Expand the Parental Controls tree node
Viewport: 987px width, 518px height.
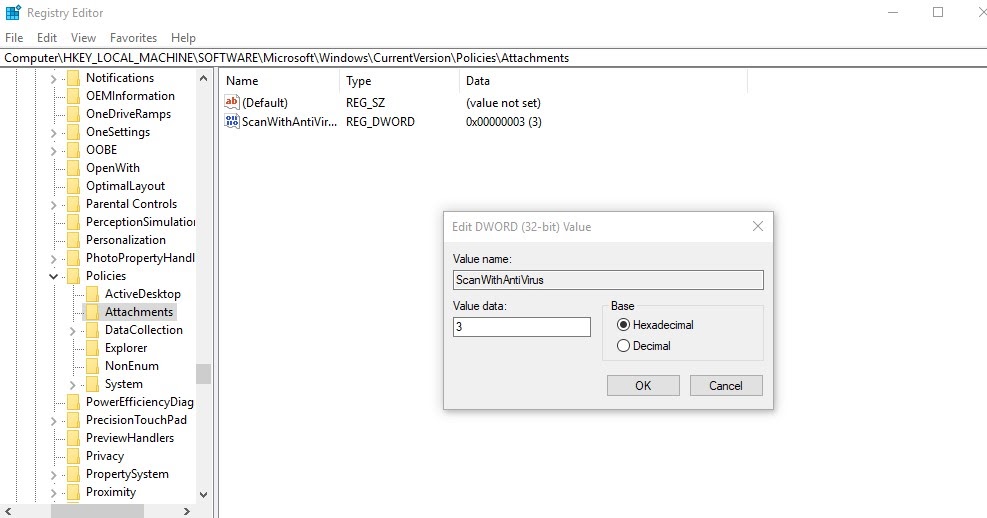tap(54, 205)
